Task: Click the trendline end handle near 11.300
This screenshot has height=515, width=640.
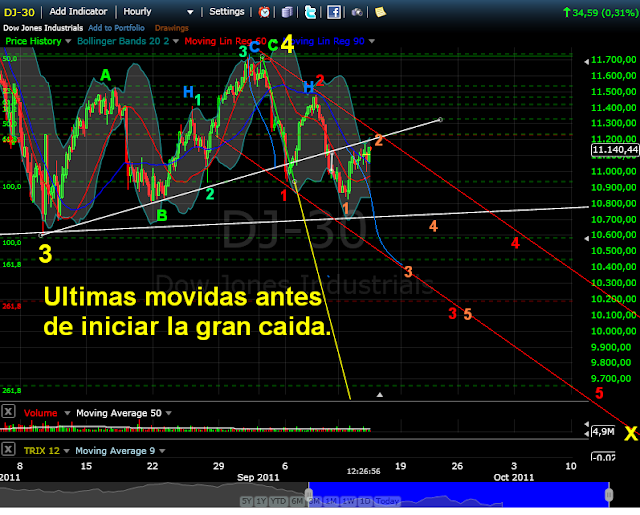Action: (x=440, y=120)
